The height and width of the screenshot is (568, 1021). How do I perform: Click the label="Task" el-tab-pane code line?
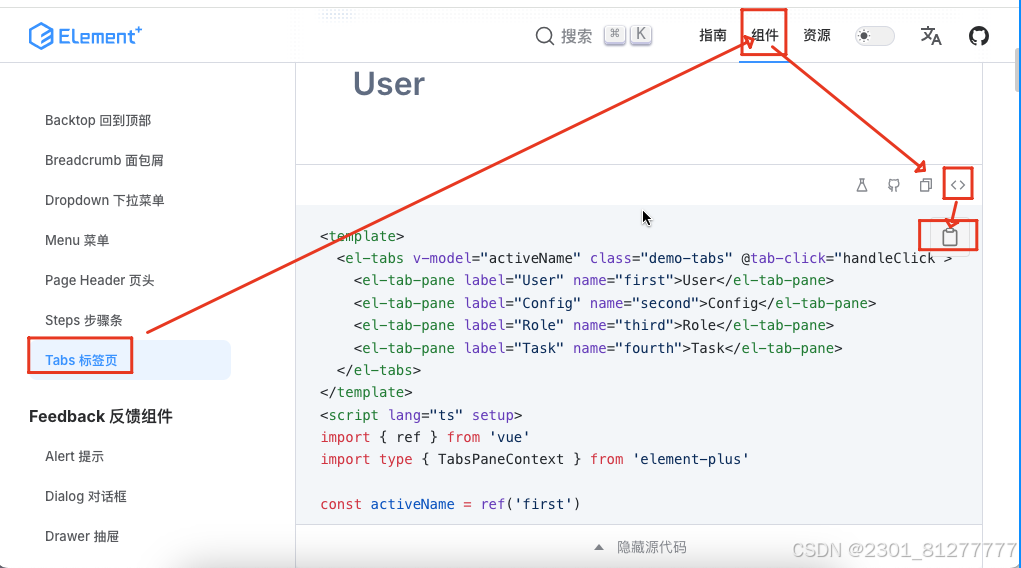tap(598, 348)
